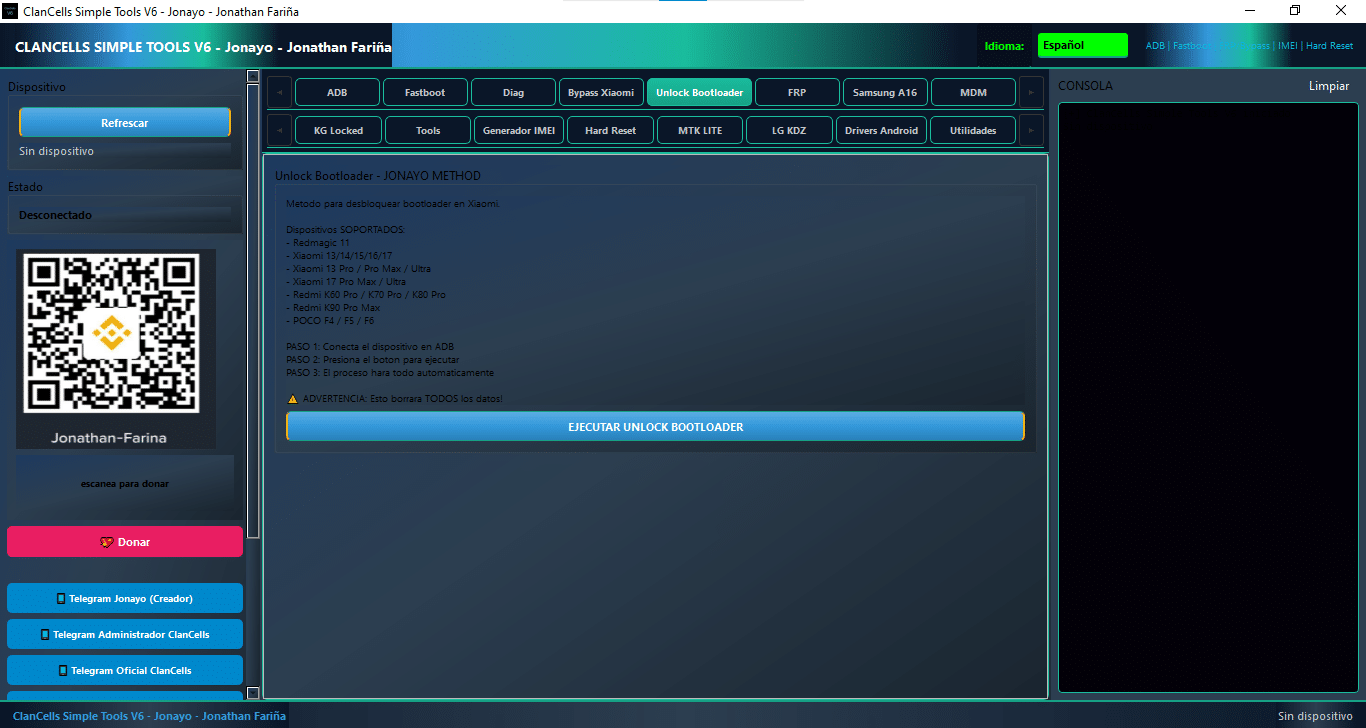The image size is (1366, 728).
Task: Go to the Drivers Android tab
Action: click(881, 131)
